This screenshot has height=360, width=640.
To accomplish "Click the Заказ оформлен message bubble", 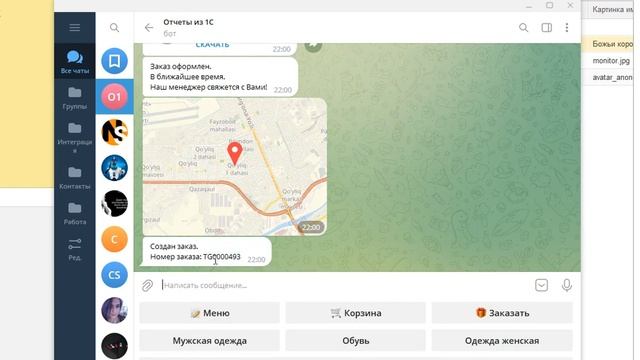I will click(x=220, y=77).
